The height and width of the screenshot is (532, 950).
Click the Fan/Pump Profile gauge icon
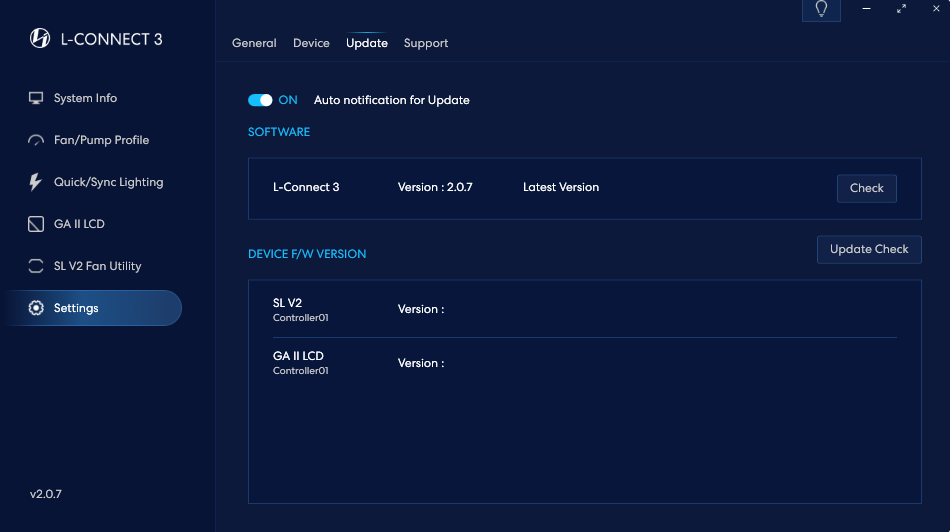tap(36, 140)
